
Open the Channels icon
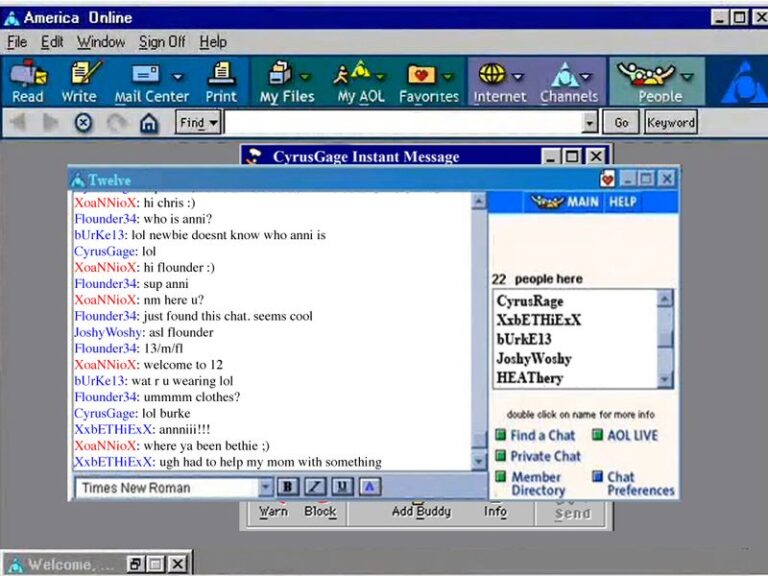[565, 74]
